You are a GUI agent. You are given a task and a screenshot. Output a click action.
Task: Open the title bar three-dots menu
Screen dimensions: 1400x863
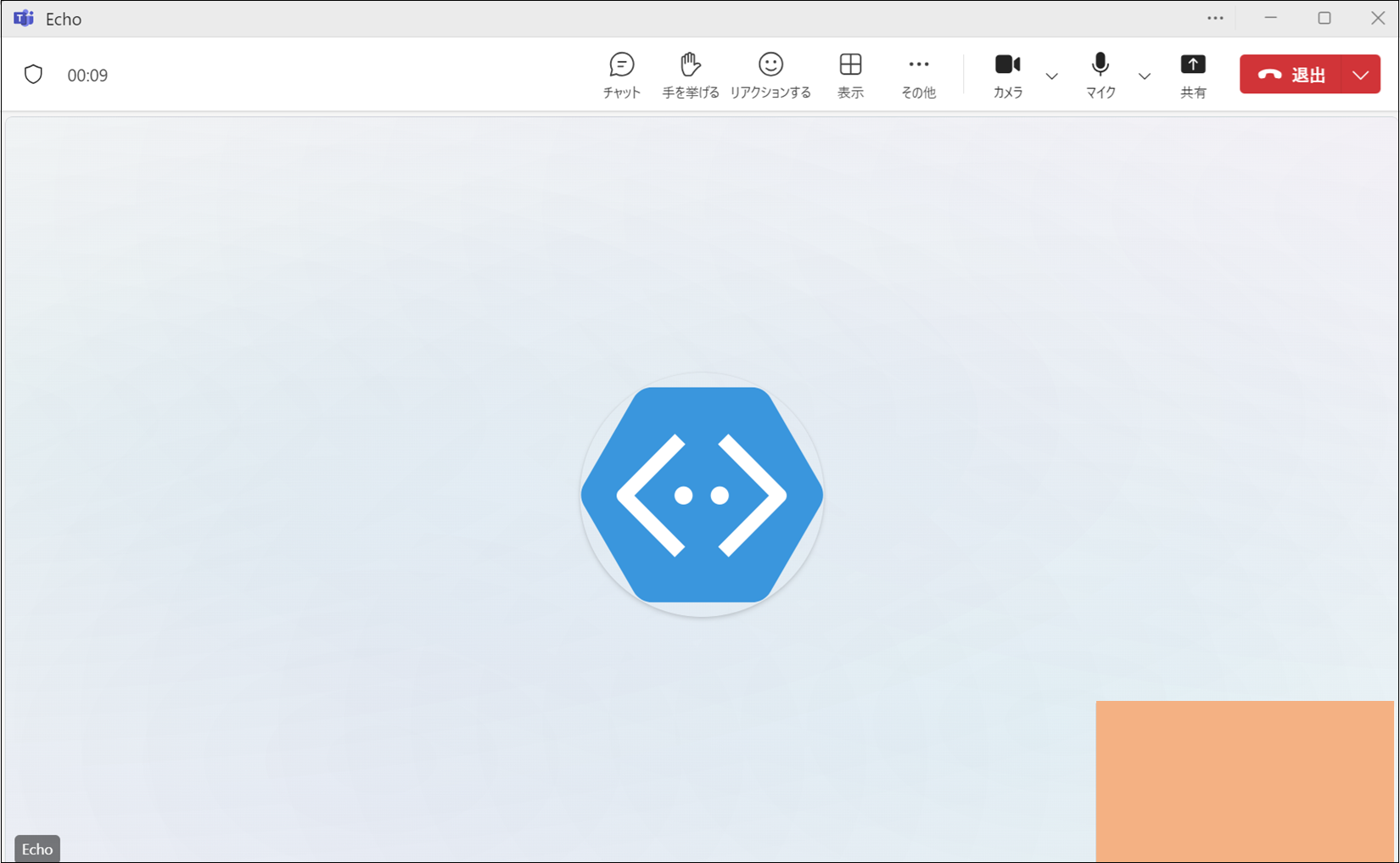(1215, 19)
